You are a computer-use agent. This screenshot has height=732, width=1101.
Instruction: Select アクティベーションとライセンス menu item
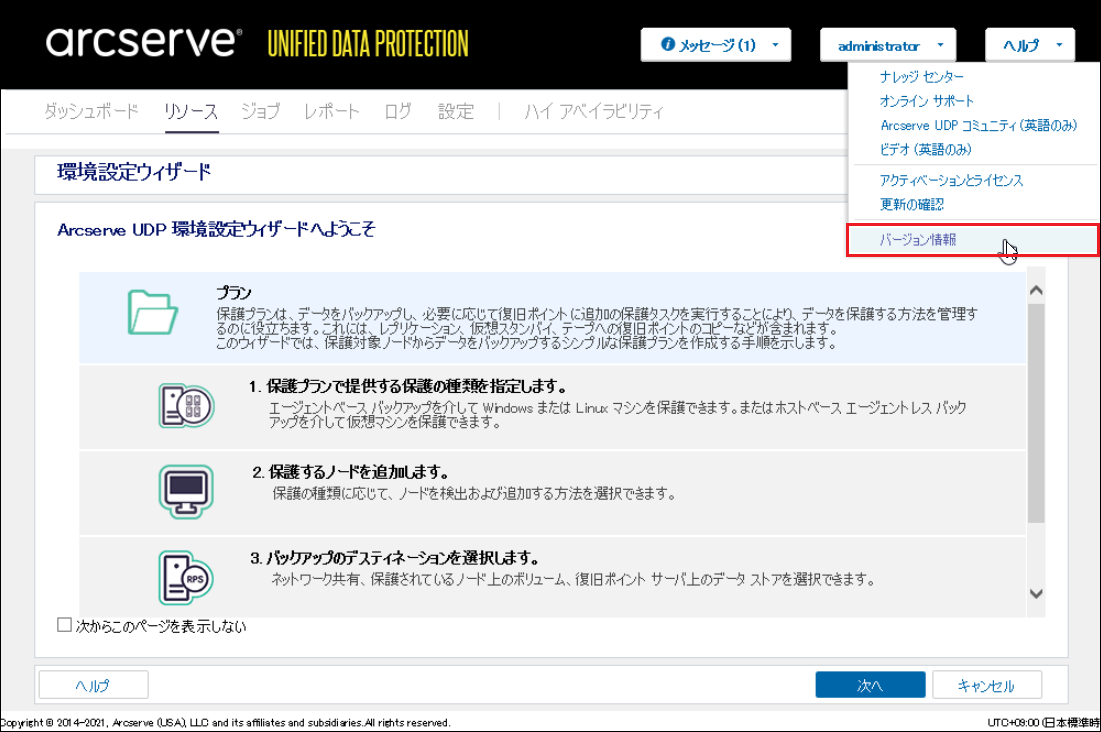pyautogui.click(x=951, y=180)
